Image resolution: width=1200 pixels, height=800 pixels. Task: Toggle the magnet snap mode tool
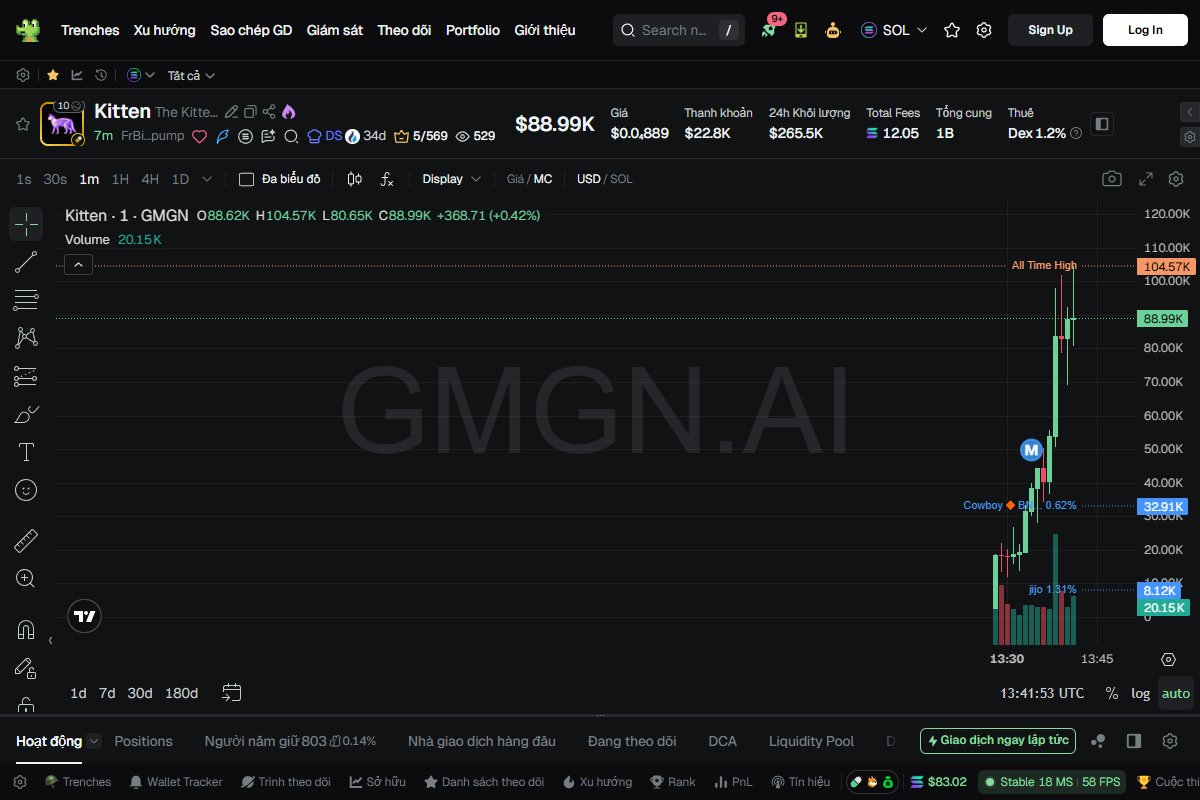(x=26, y=630)
